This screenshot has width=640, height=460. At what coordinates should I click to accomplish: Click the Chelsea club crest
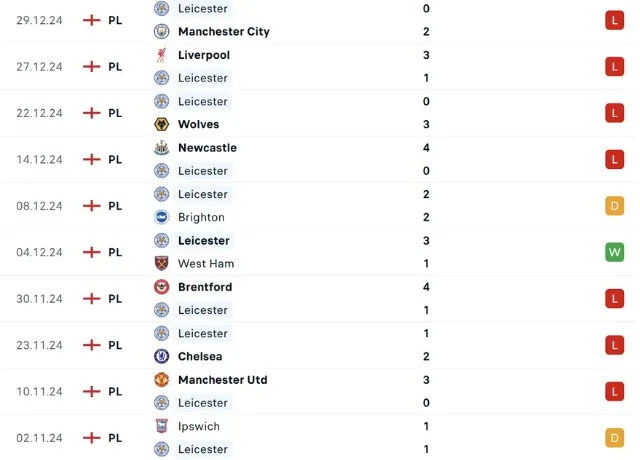click(x=161, y=356)
